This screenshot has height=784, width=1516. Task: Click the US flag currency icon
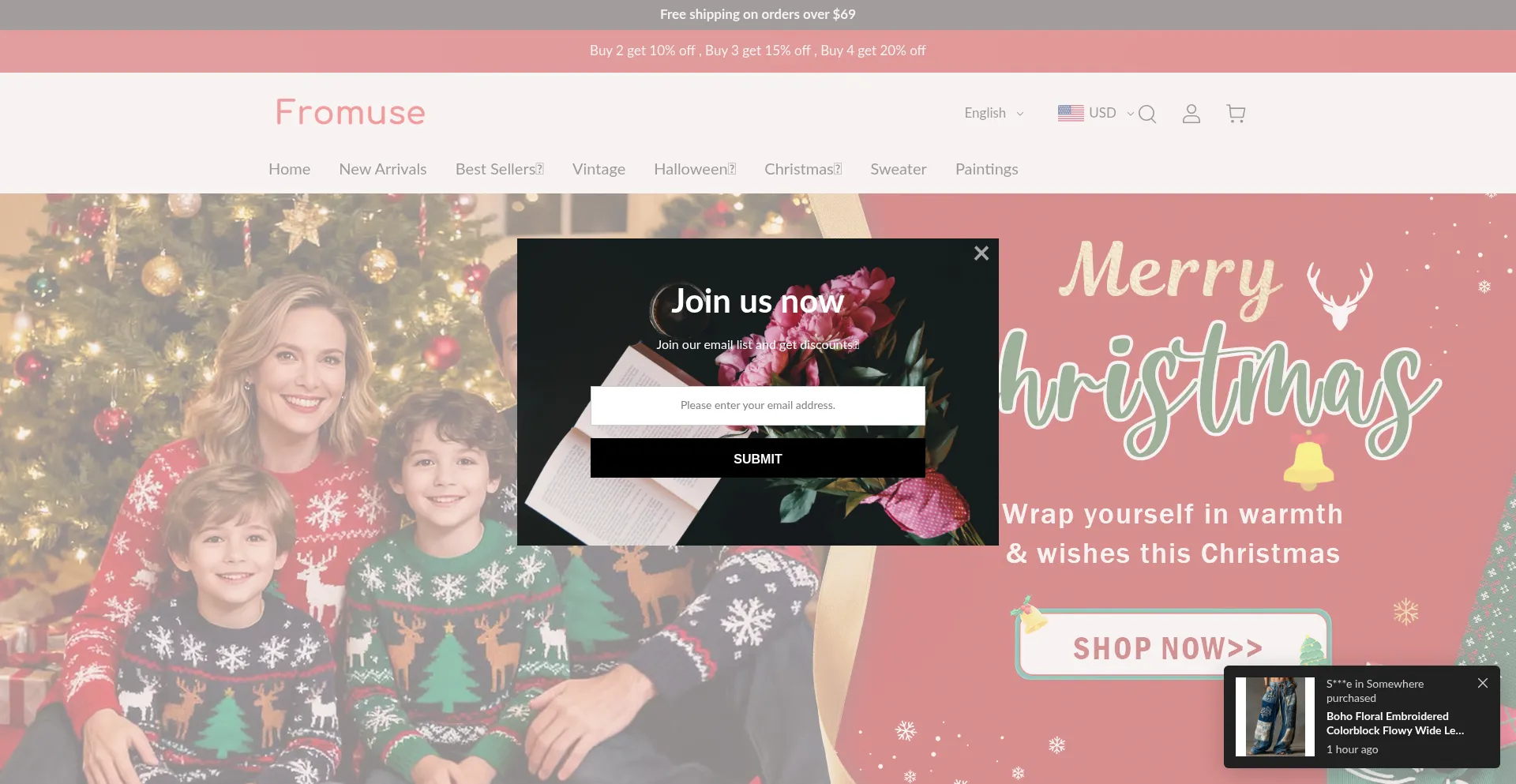tap(1071, 113)
